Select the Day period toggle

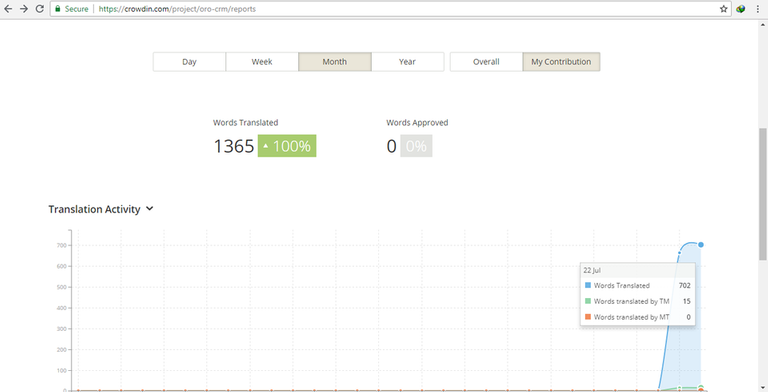click(189, 62)
